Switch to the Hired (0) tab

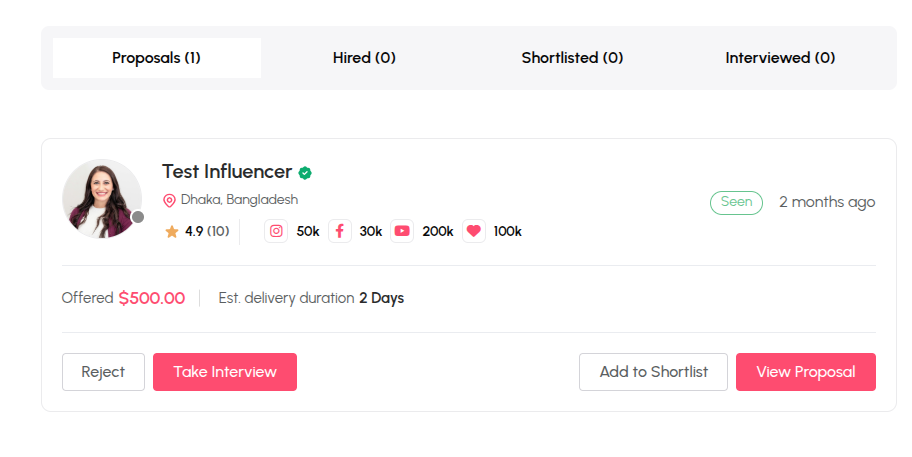pos(364,58)
